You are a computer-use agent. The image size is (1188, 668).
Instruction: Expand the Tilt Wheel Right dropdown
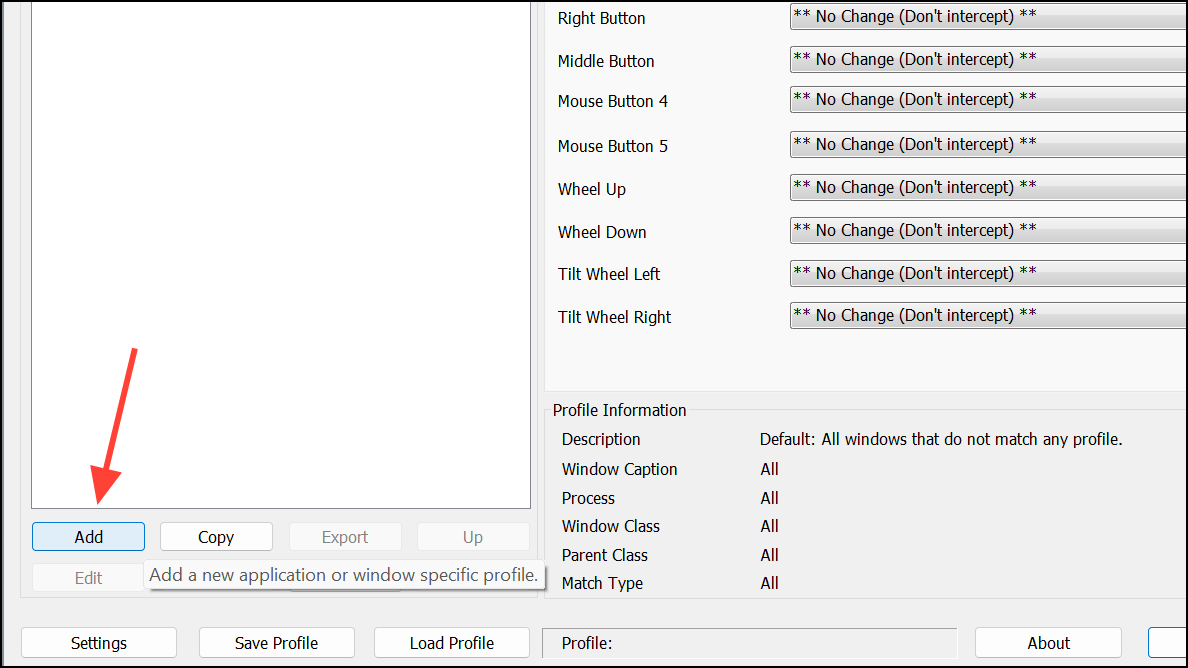(x=988, y=316)
